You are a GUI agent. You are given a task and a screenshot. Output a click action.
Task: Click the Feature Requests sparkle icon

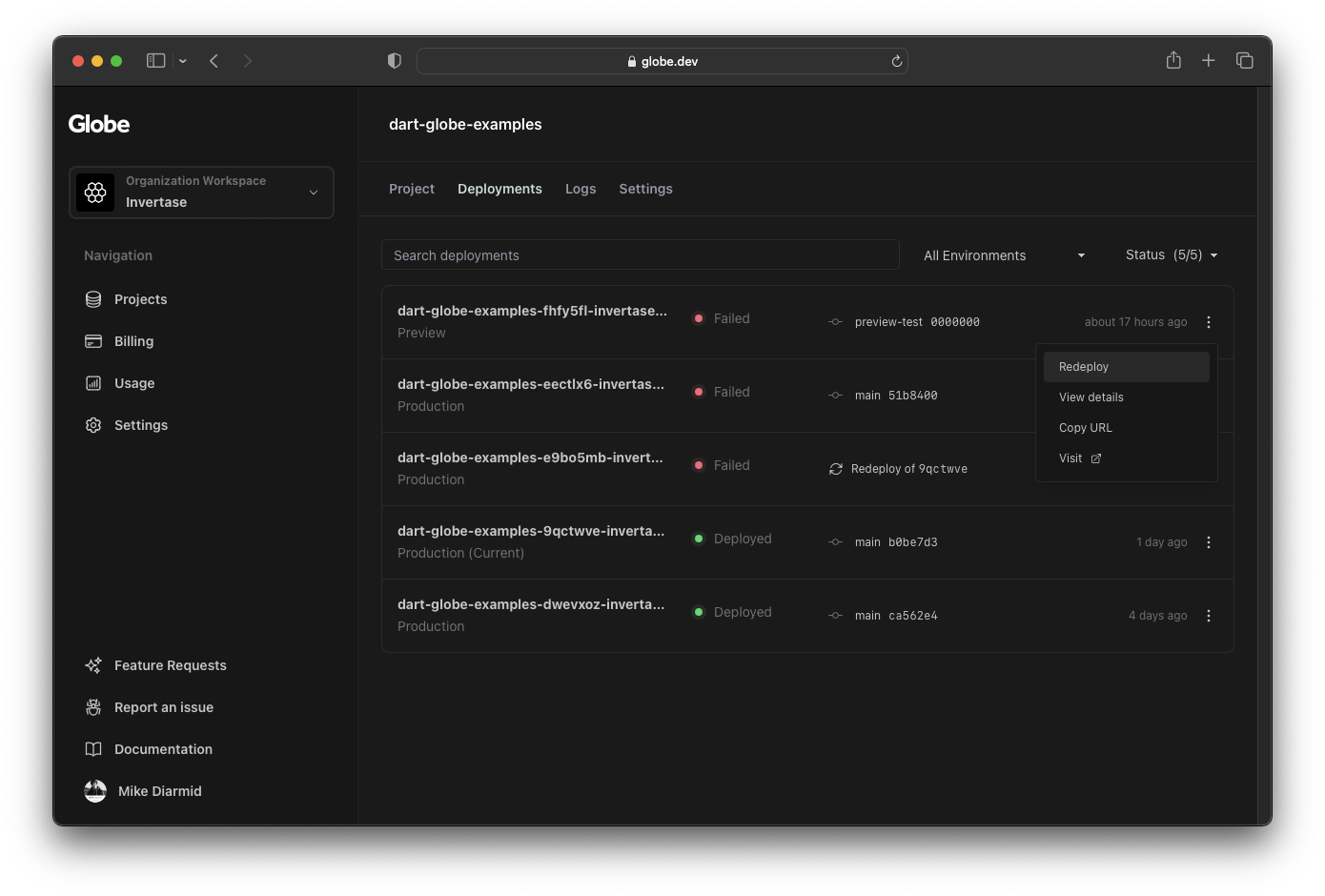click(93, 665)
